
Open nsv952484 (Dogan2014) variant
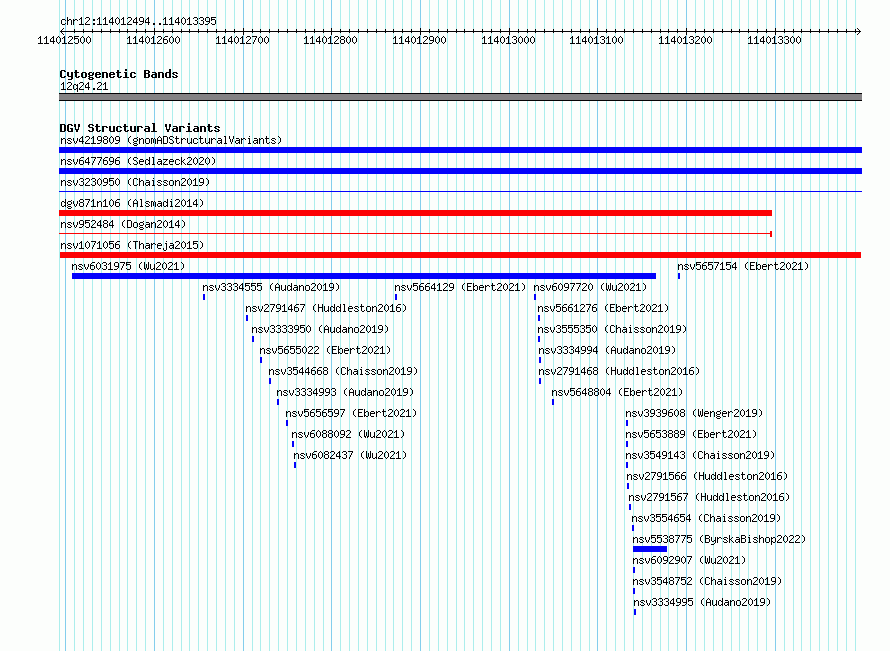coord(123,224)
